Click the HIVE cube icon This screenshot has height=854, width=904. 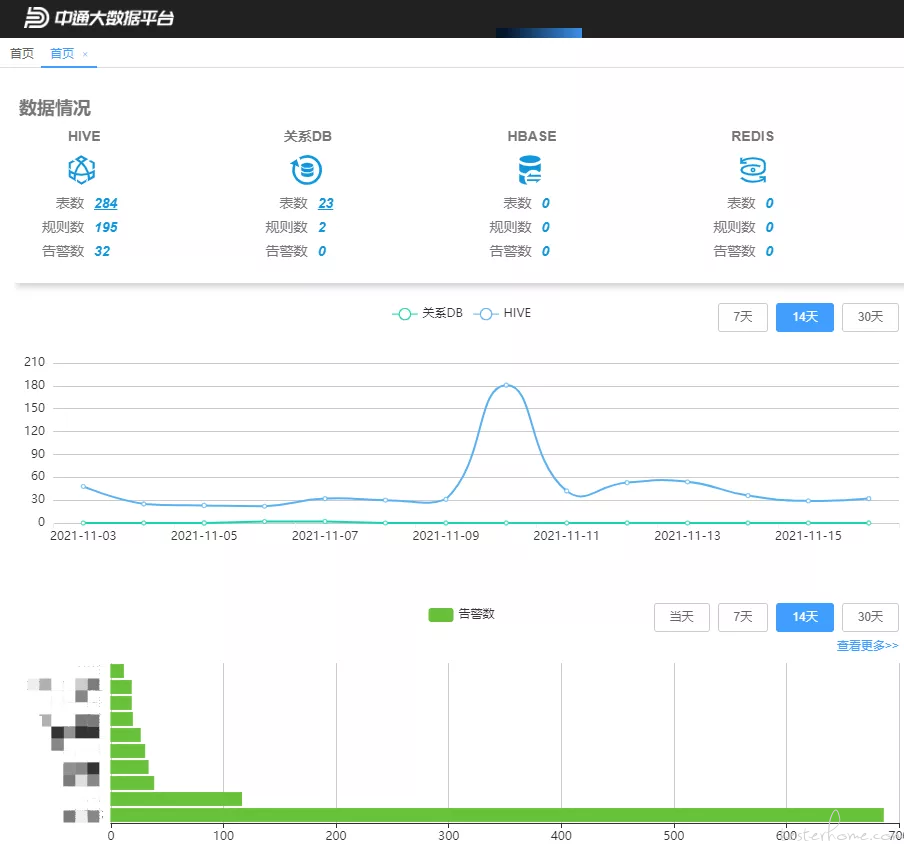coord(82,170)
